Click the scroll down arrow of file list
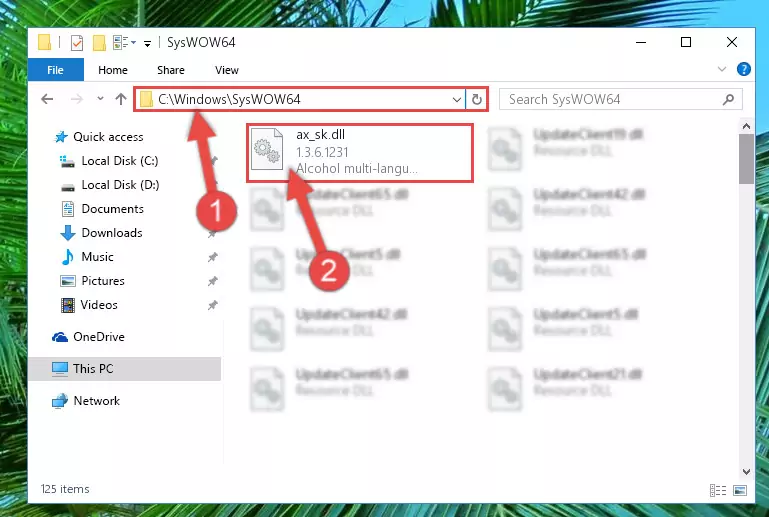Image resolution: width=769 pixels, height=517 pixels. 746,472
